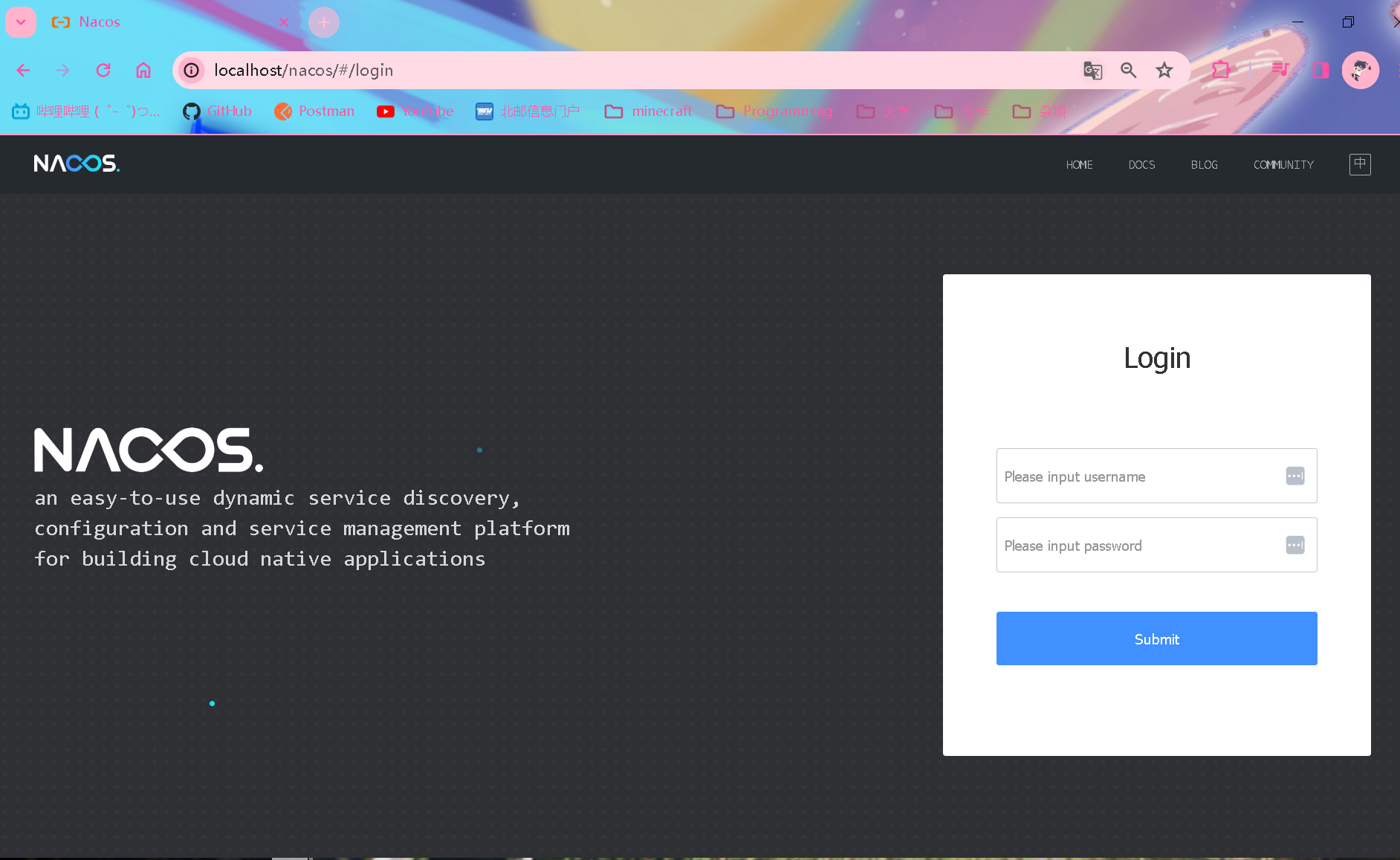Click the password manager icon in username field
This screenshot has height=860, width=1400.
pos(1295,476)
